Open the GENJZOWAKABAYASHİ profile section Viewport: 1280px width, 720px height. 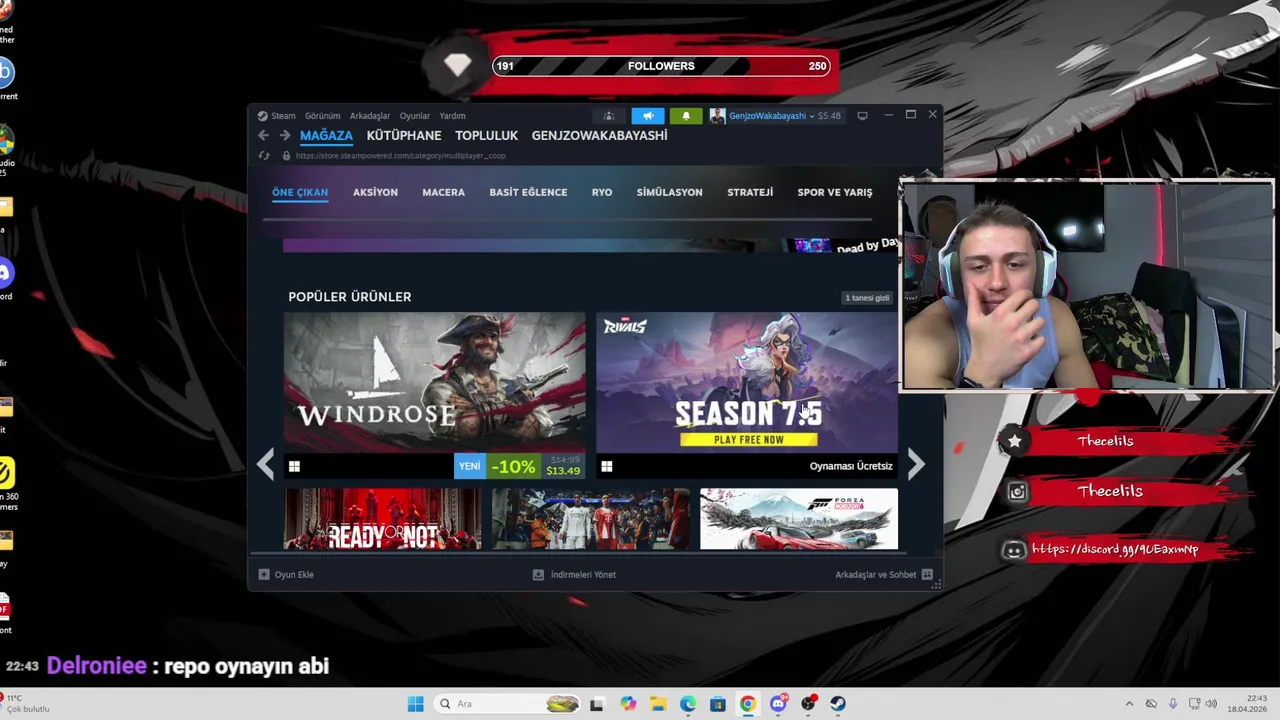599,135
